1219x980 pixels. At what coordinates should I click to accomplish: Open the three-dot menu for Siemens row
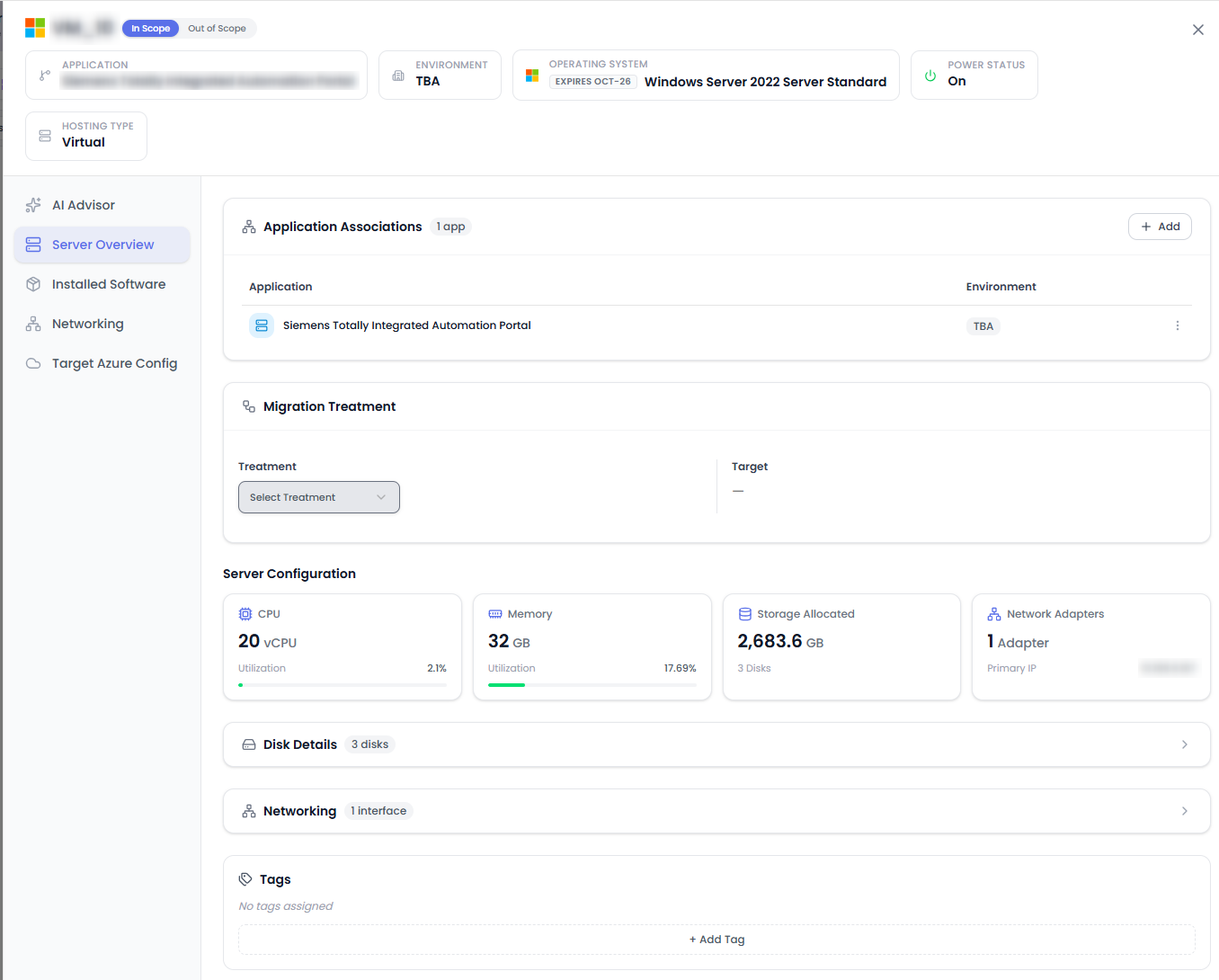[x=1178, y=325]
